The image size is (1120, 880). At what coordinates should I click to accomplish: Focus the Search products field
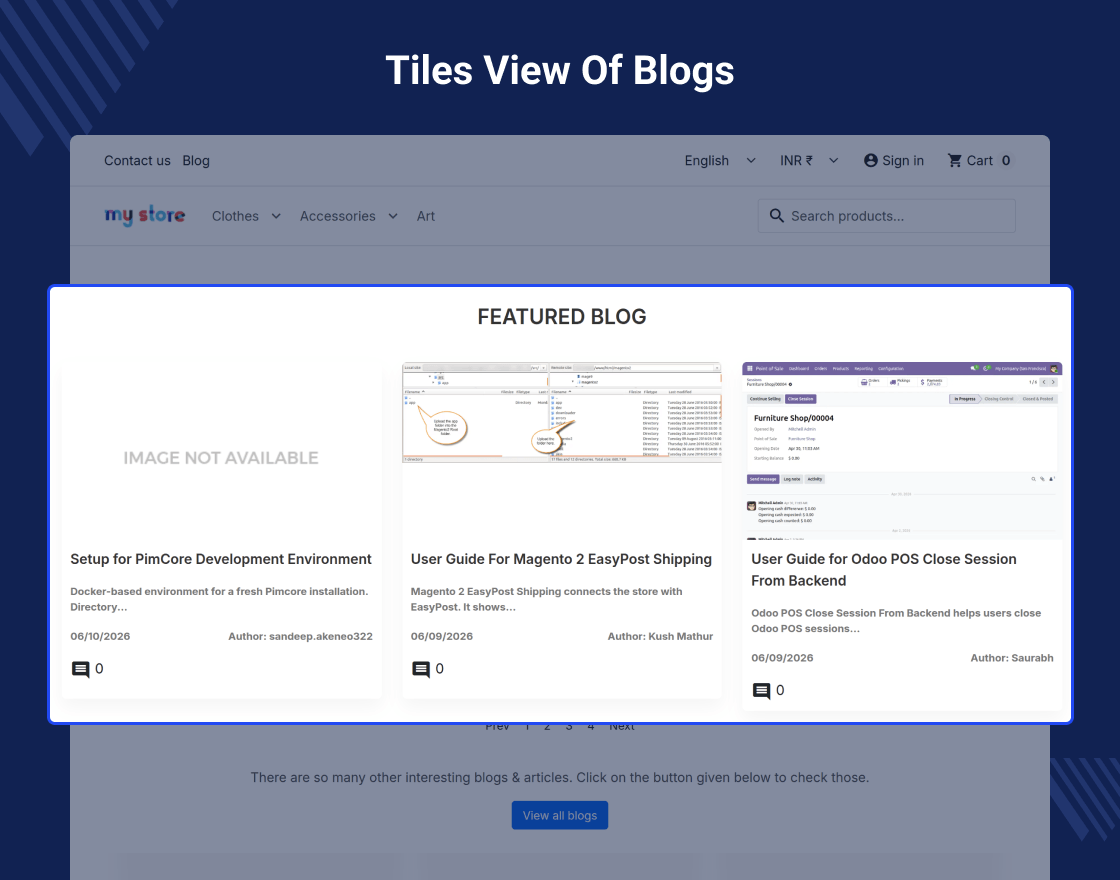[886, 216]
